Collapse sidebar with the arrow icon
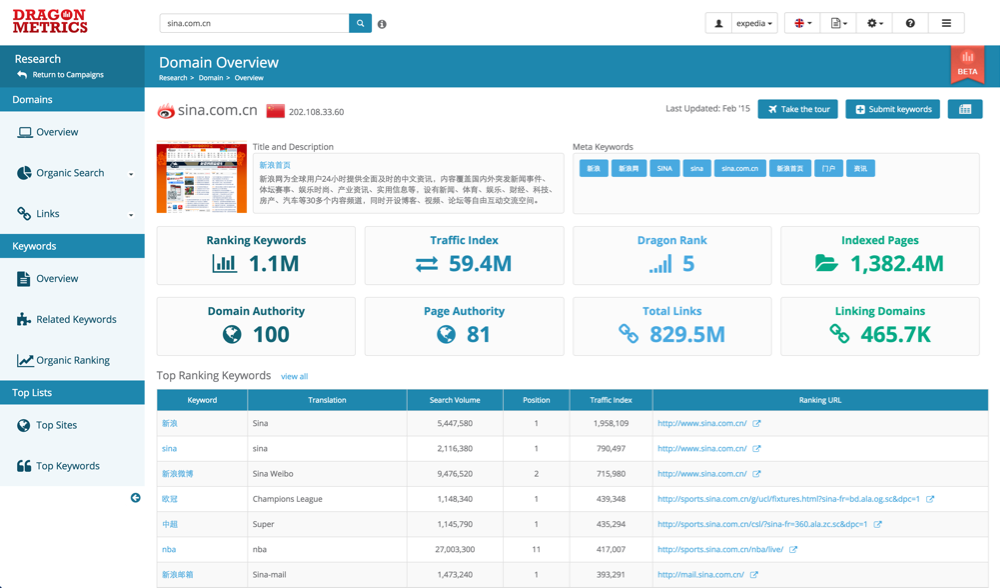This screenshot has width=1000, height=588. point(136,498)
